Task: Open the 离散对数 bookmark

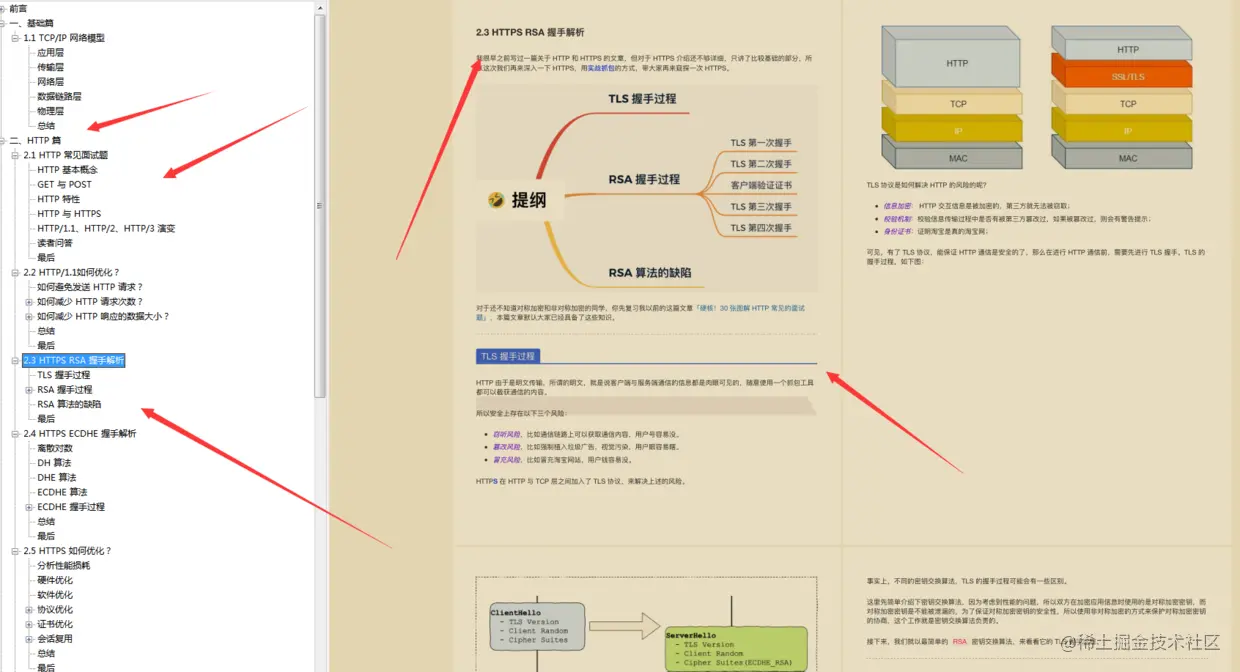Action: (x=55, y=448)
